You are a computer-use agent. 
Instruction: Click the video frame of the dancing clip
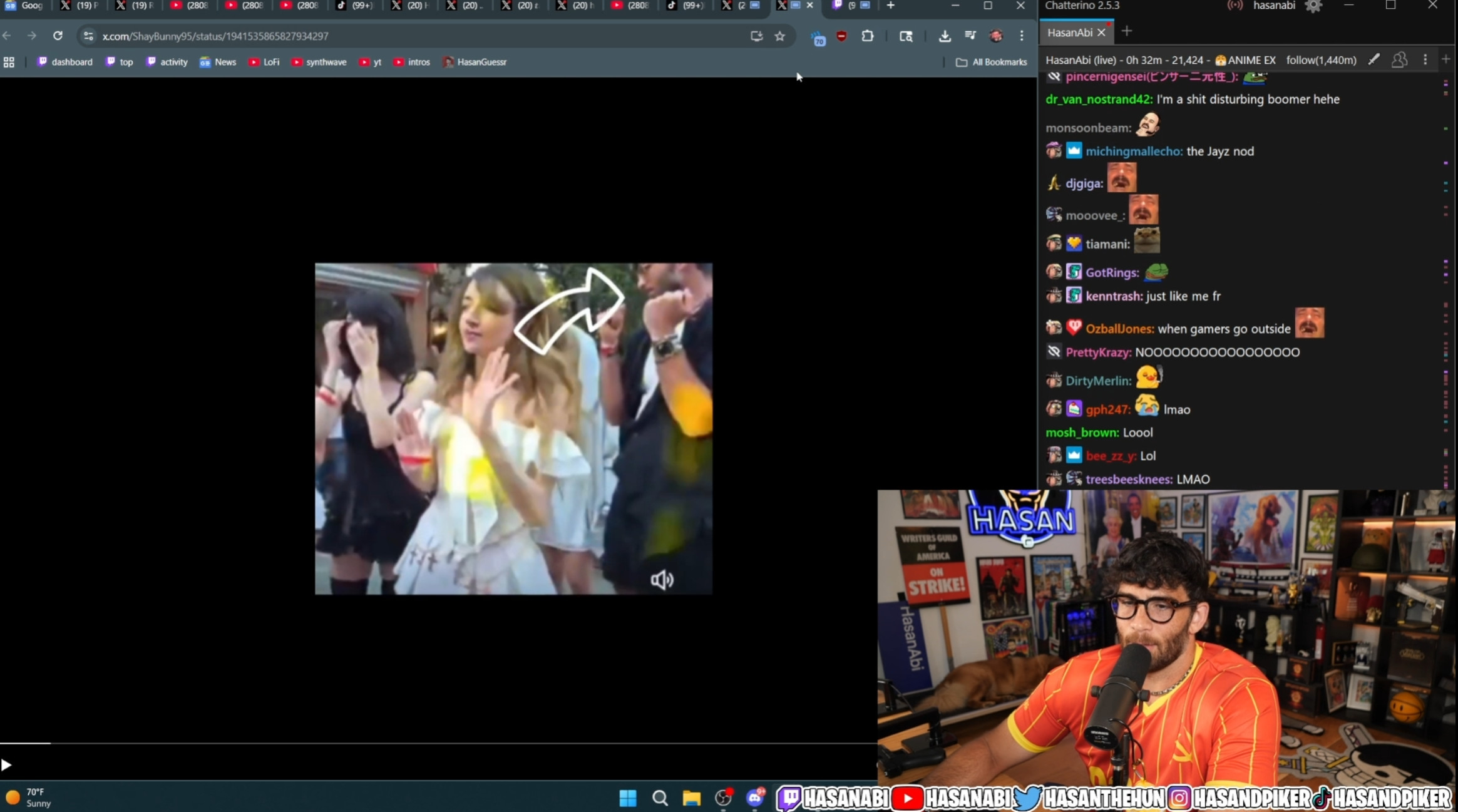pyautogui.click(x=513, y=428)
